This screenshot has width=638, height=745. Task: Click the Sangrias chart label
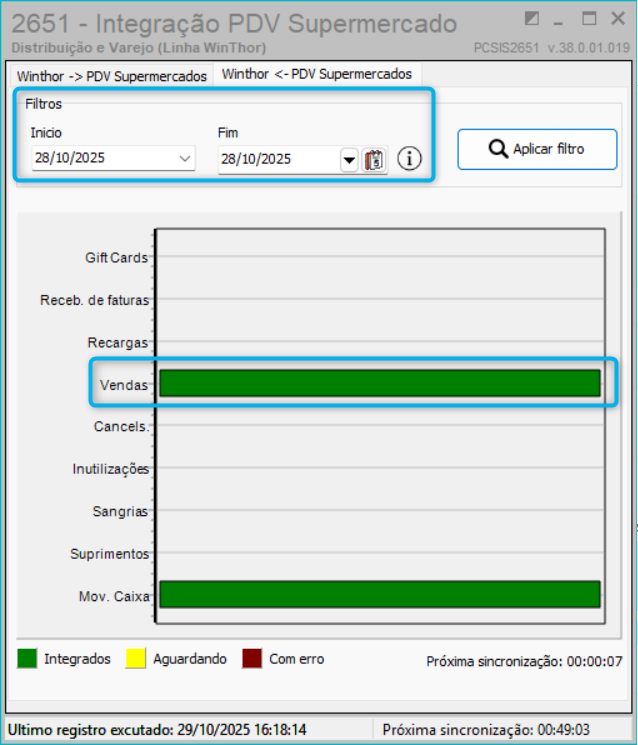[x=120, y=511]
